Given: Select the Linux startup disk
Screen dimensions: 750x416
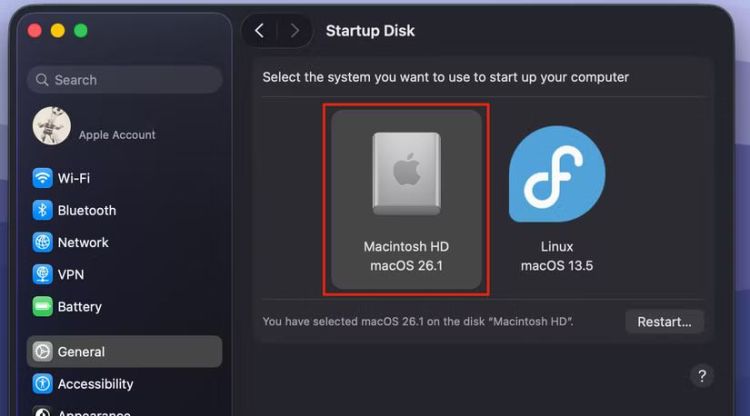Looking at the screenshot, I should point(557,200).
